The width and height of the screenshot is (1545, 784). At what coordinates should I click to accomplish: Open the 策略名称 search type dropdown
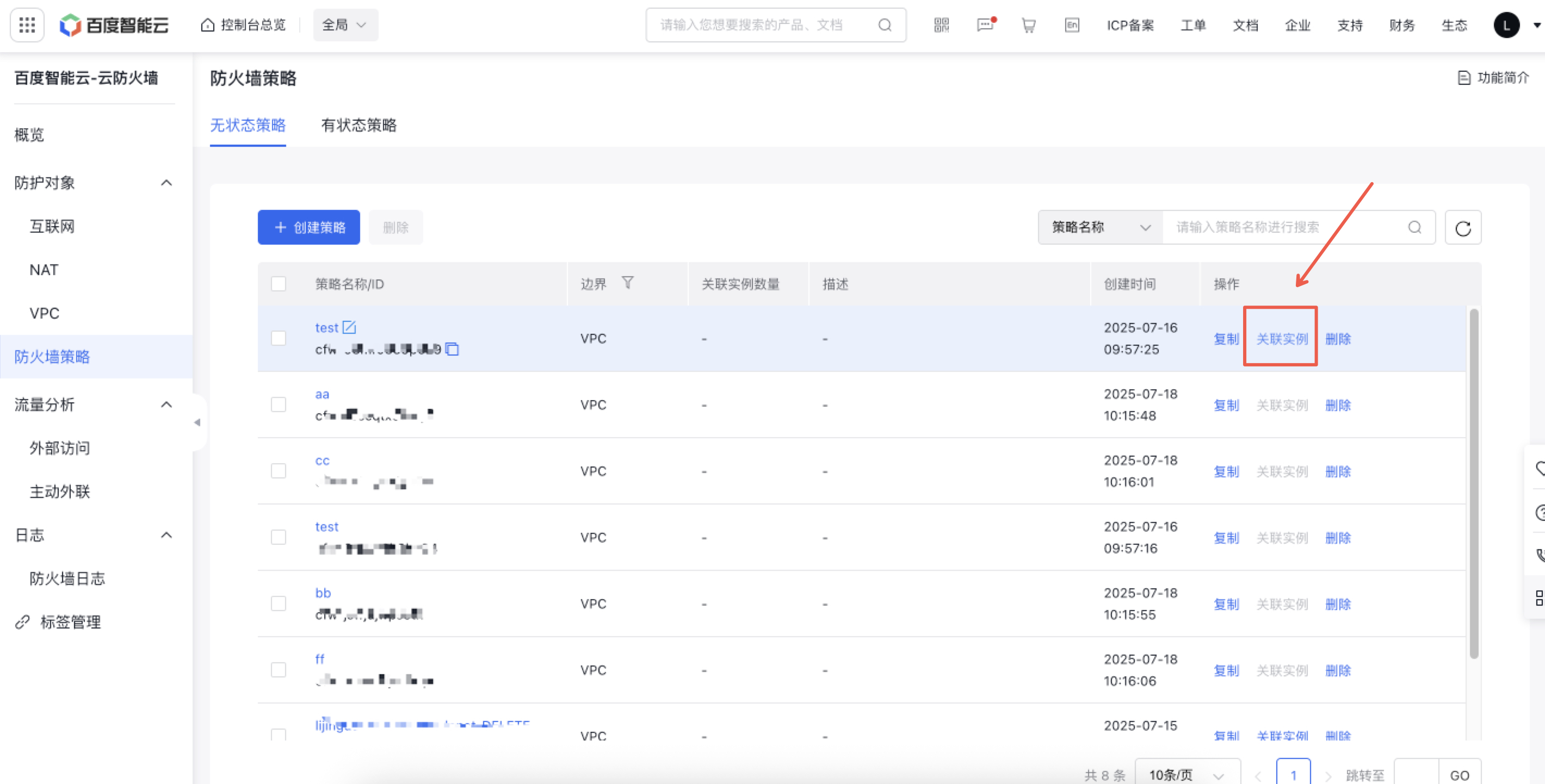click(1101, 228)
